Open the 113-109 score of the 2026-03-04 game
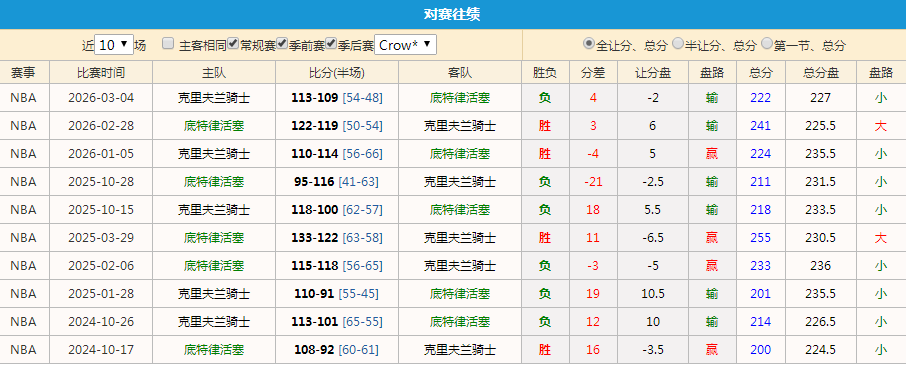The image size is (906, 366). pos(315,98)
